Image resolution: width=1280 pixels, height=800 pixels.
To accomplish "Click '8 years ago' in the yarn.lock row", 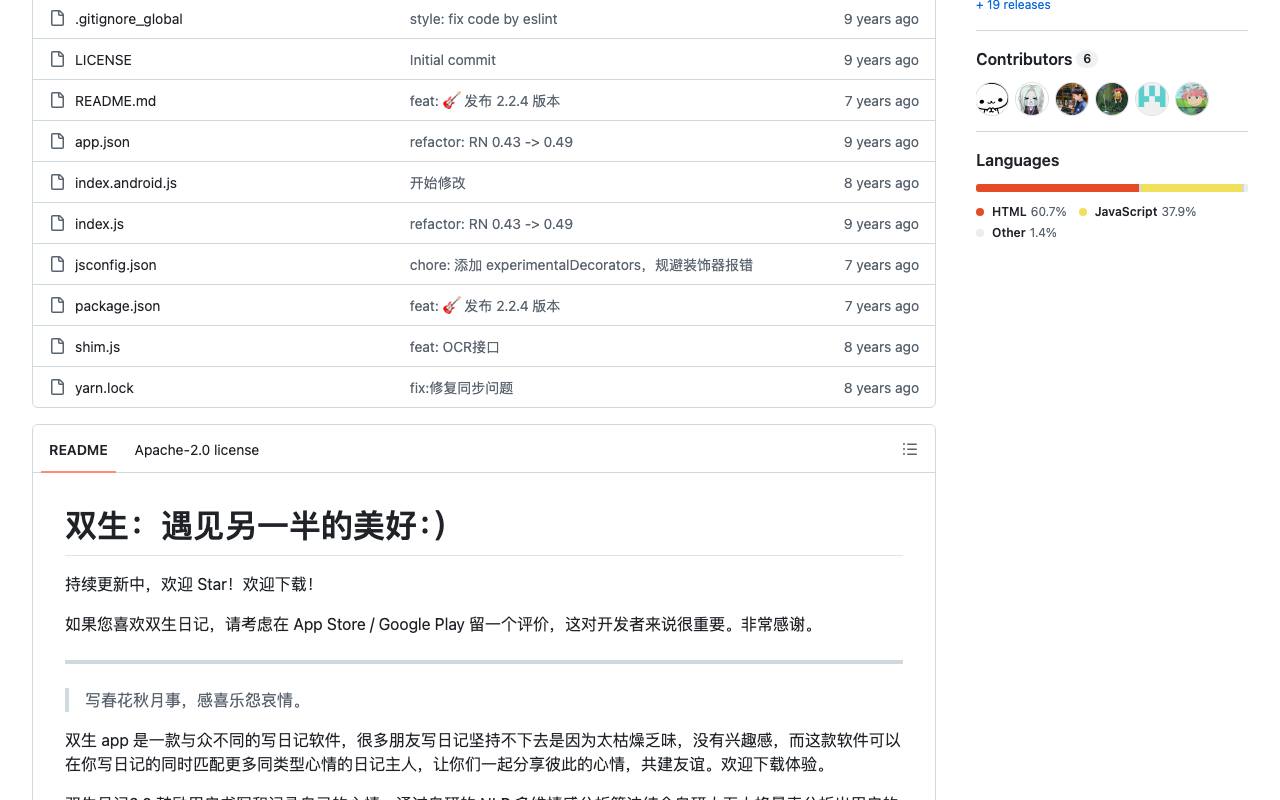I will click(881, 388).
